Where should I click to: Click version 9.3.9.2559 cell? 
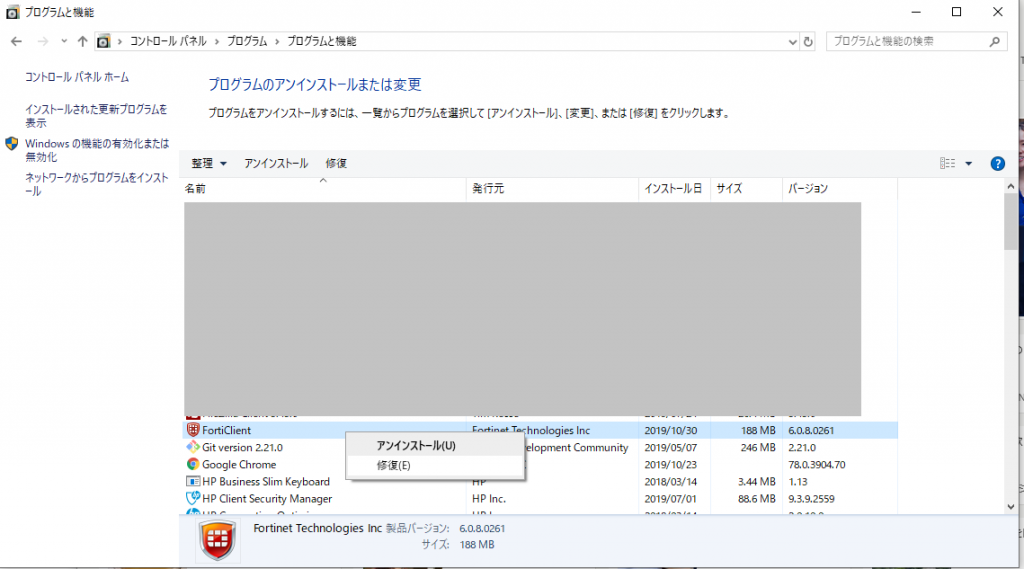811,498
